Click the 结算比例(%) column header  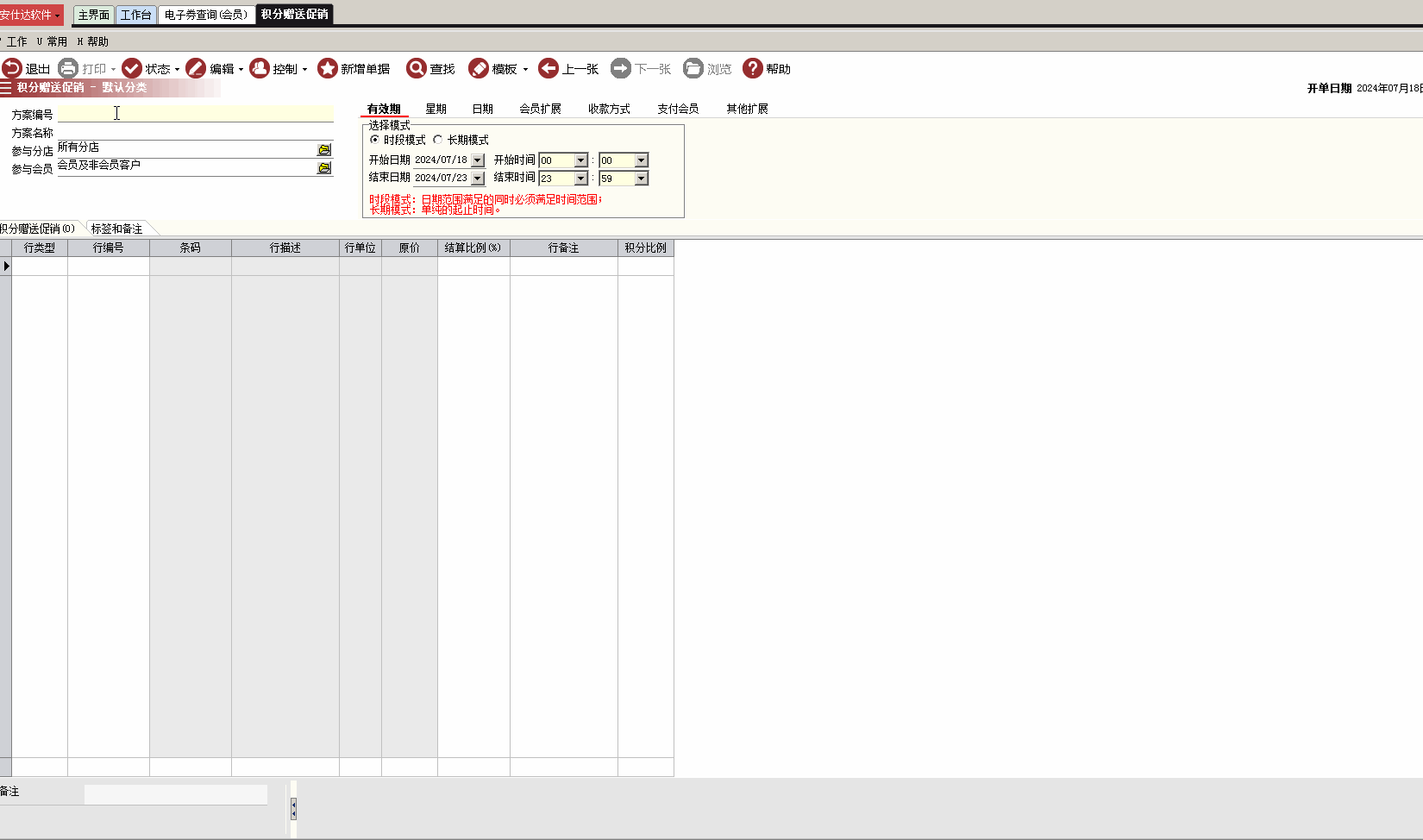click(x=473, y=248)
